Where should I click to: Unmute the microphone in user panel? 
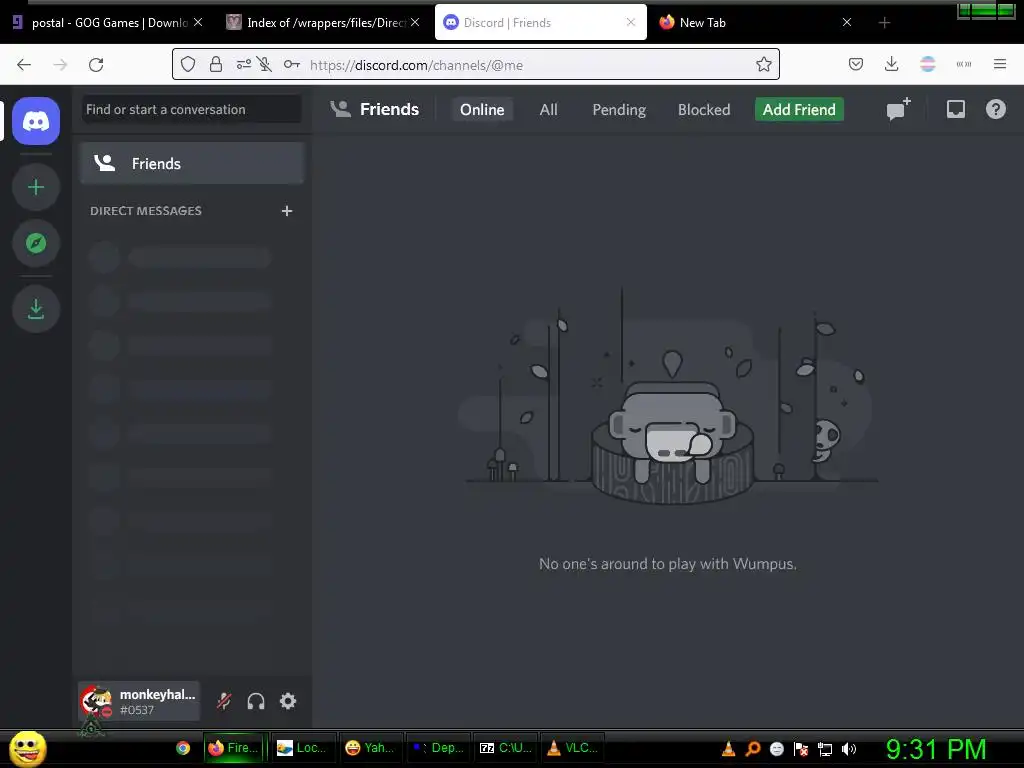(x=224, y=701)
